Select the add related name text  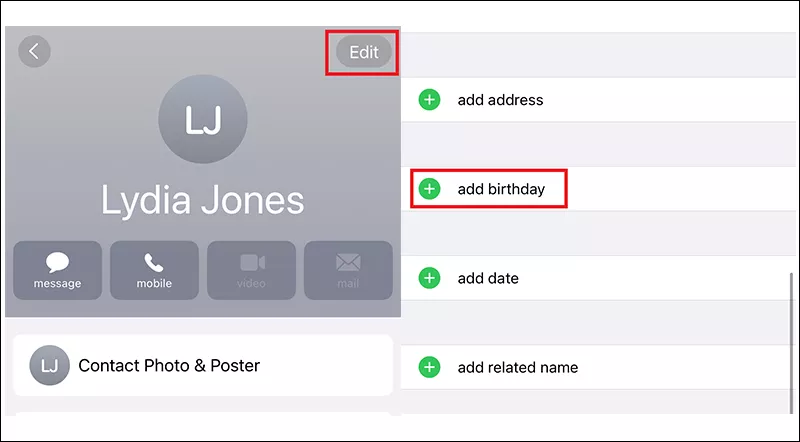click(518, 367)
